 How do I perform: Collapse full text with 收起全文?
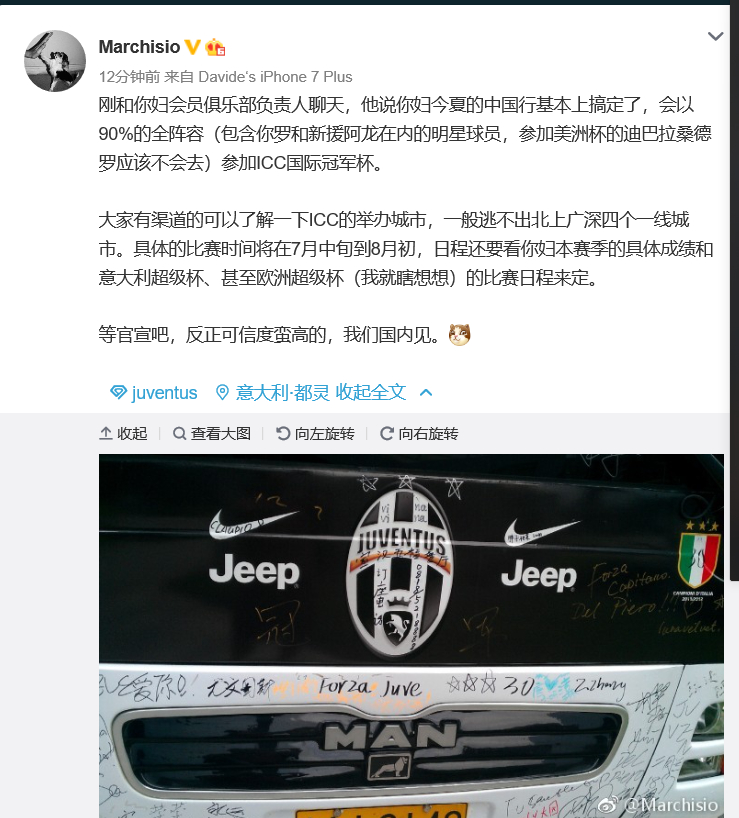[x=370, y=392]
